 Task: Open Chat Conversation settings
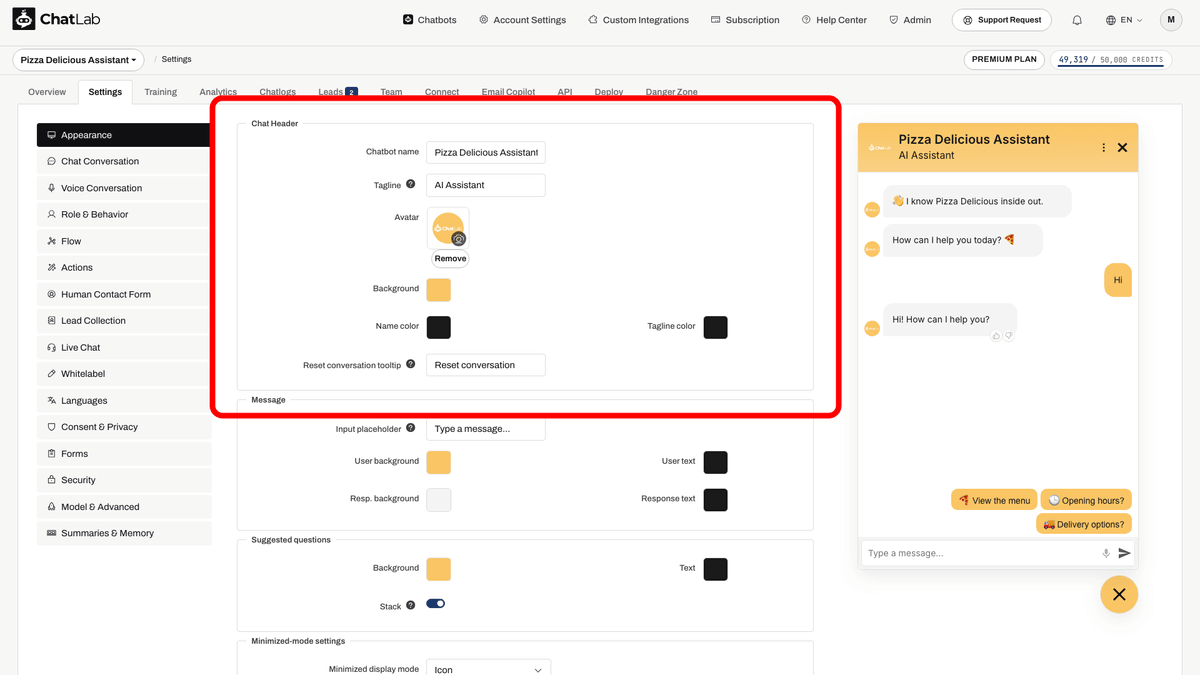124,161
